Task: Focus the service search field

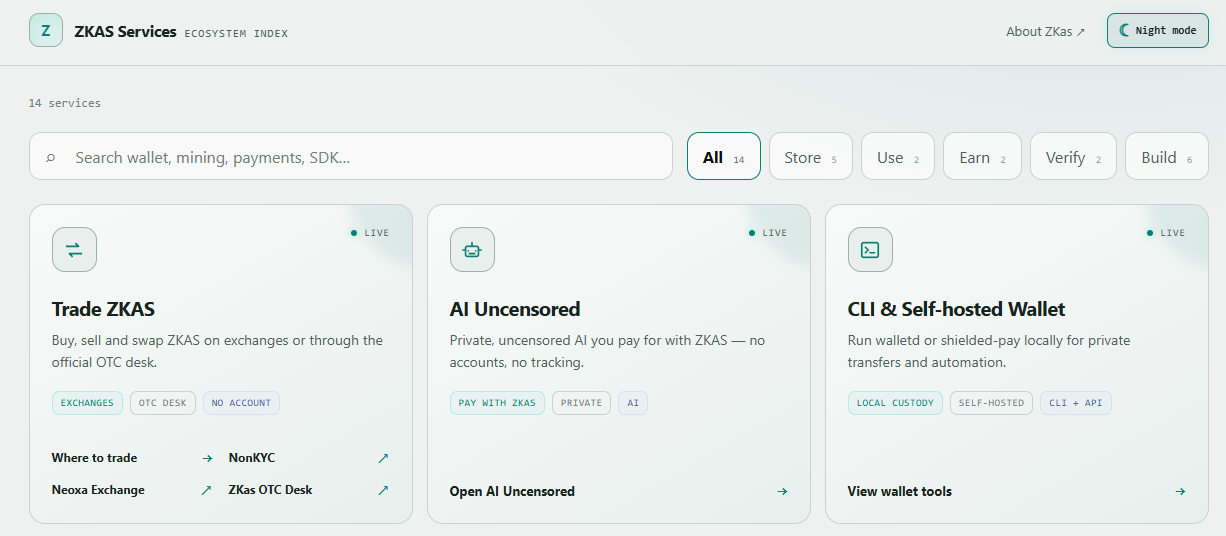Action: pos(351,157)
